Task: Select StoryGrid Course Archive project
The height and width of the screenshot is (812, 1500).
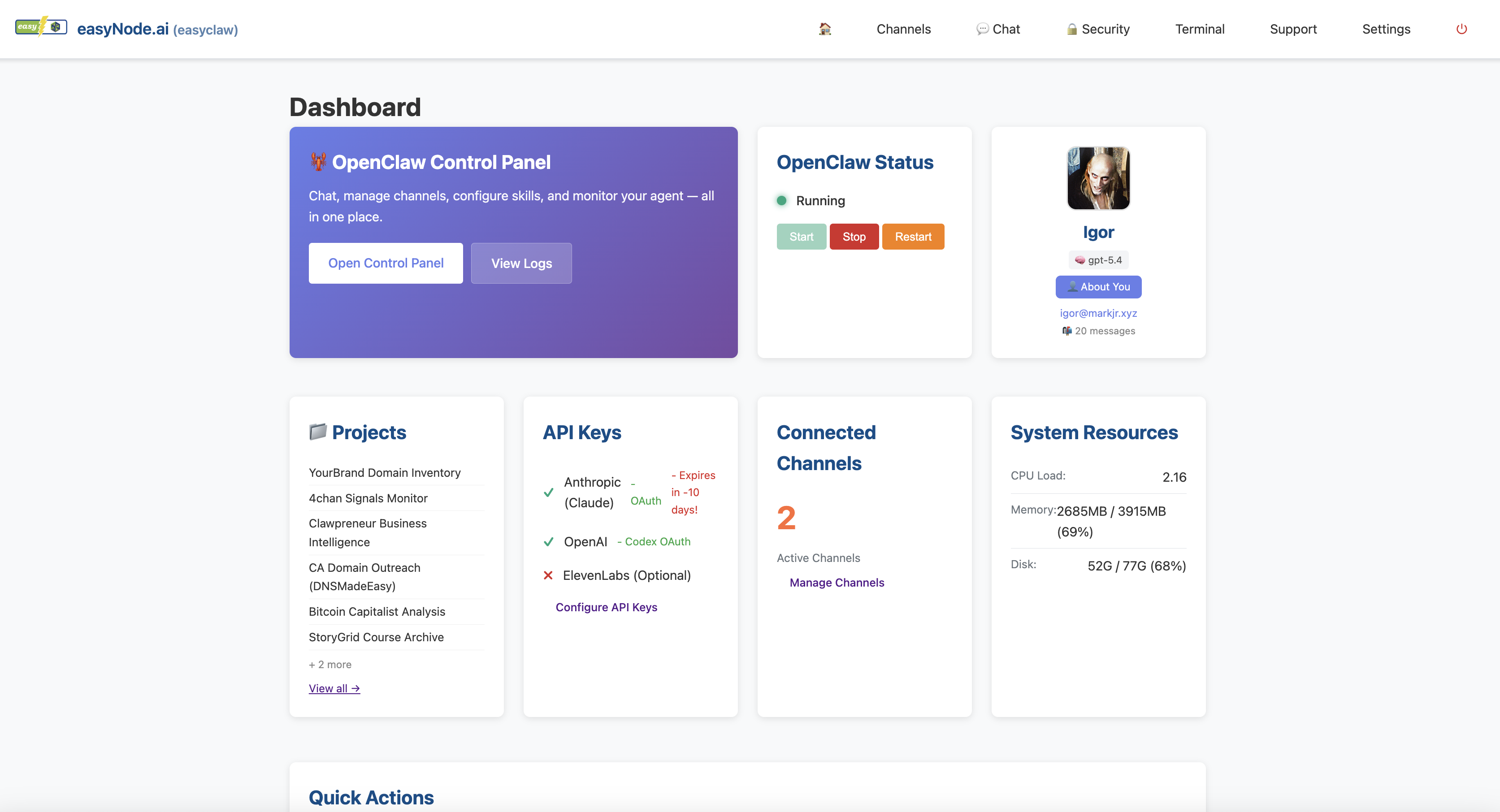Action: pos(376,637)
